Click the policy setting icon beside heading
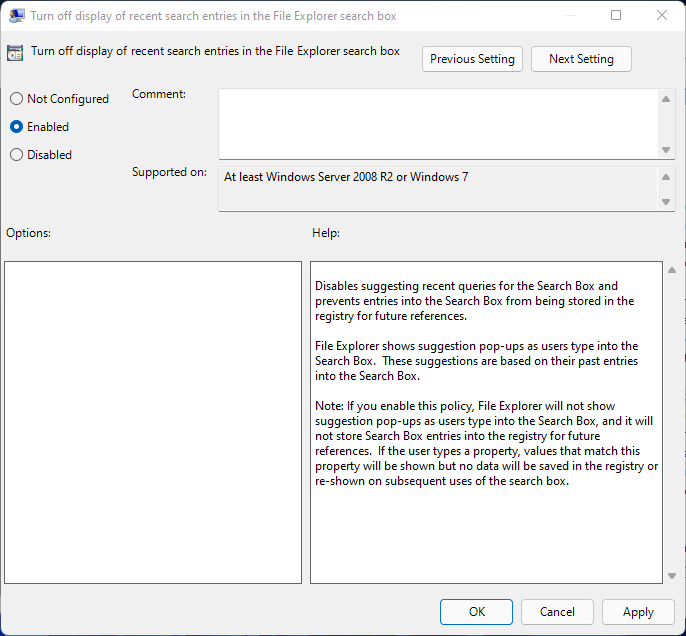 tap(15, 53)
